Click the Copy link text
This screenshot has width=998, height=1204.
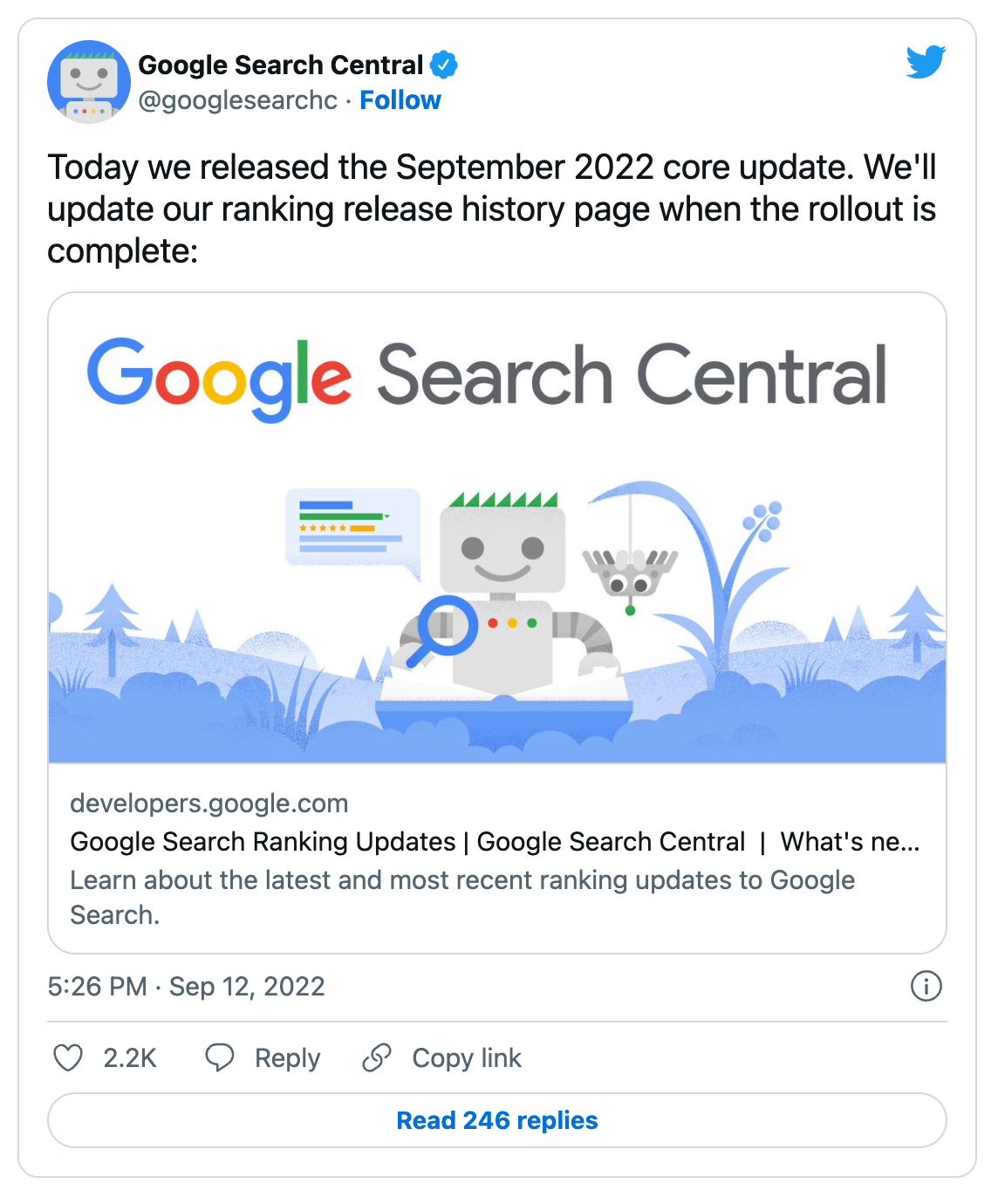(467, 1058)
